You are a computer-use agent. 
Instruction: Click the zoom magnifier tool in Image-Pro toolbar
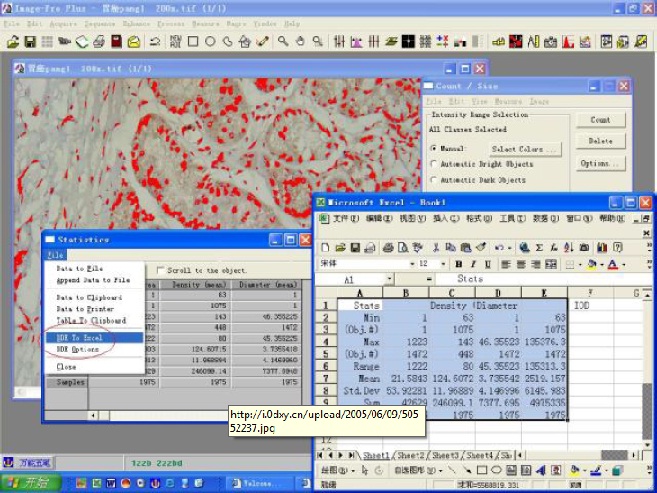tap(283, 42)
